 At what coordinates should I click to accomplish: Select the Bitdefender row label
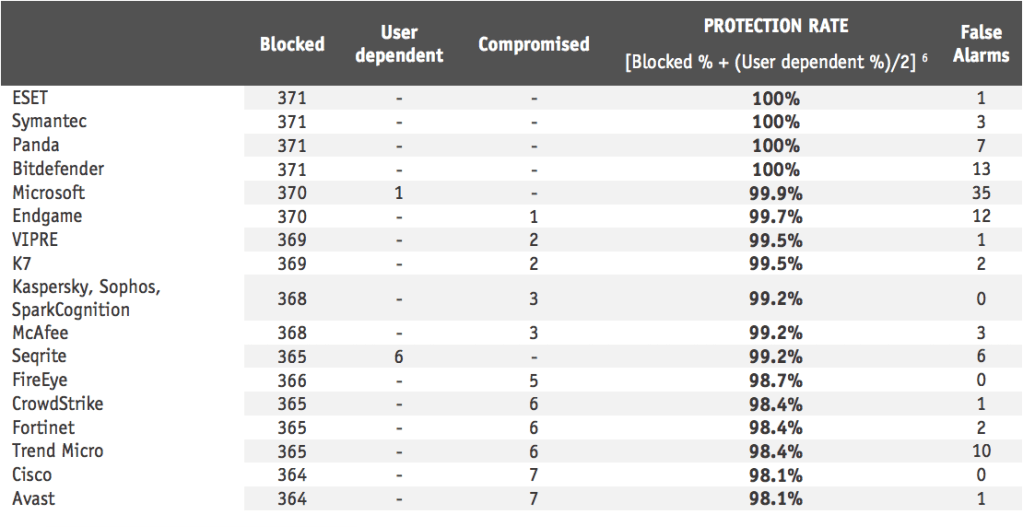pyautogui.click(x=58, y=169)
